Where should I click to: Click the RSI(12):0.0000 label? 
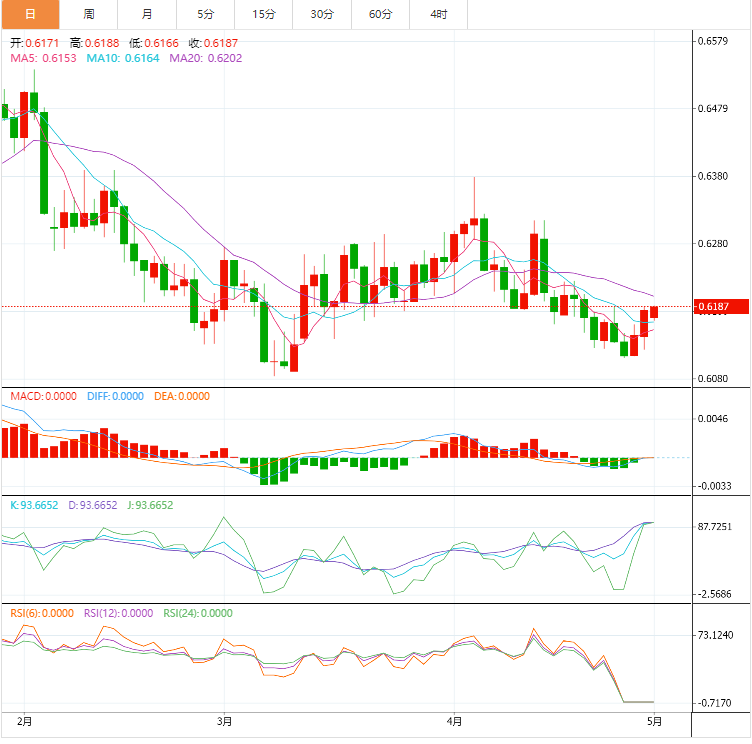click(x=118, y=613)
